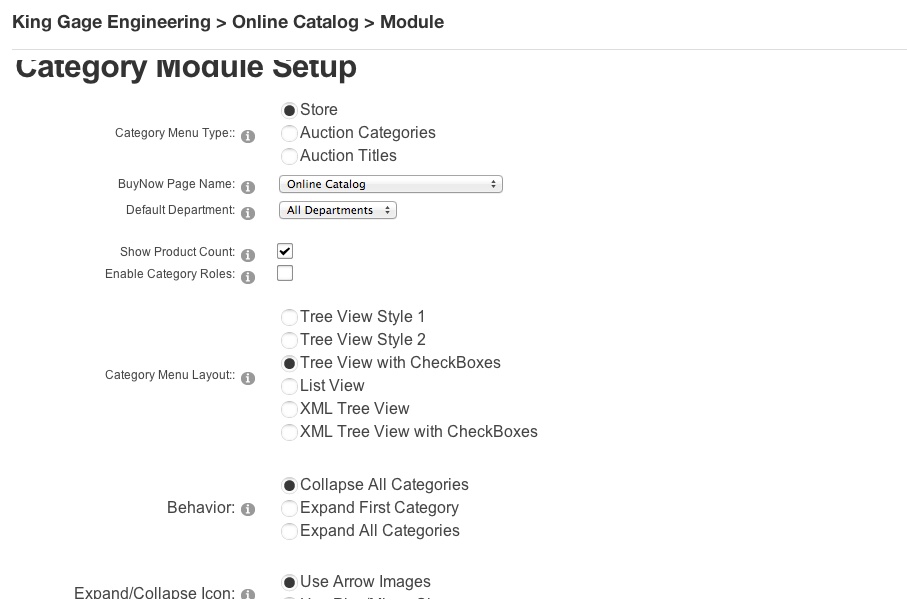Select the Auction Titles radio option

(289, 157)
